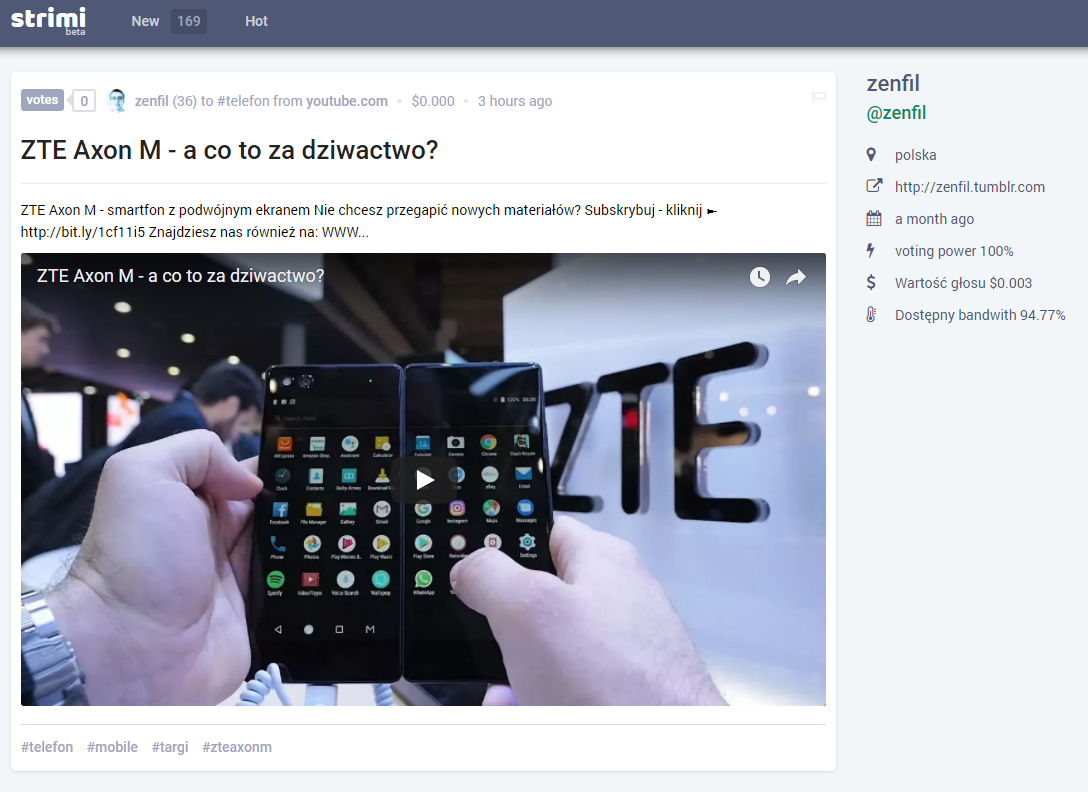Screen dimensions: 1088x792
Task: Open the @zenfil profile handle
Action: [x=896, y=112]
